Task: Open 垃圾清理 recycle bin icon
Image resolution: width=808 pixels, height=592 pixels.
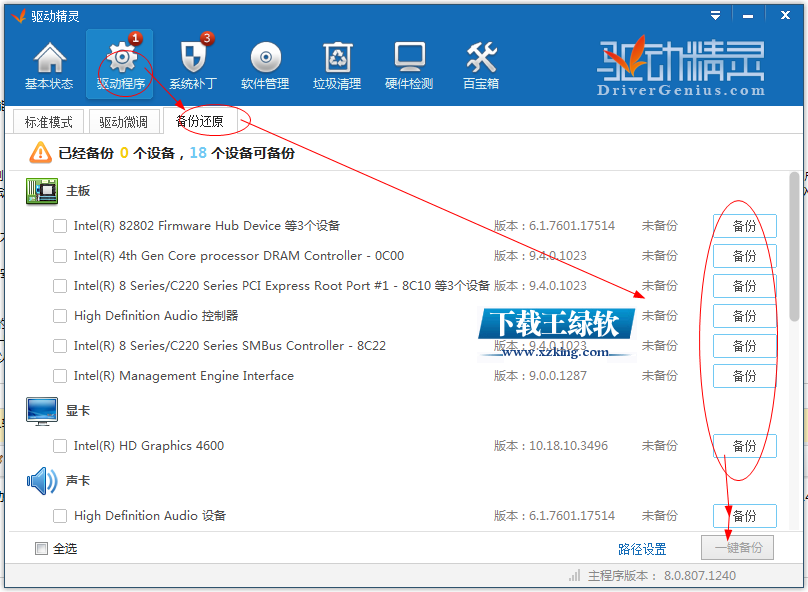Action: (x=338, y=57)
